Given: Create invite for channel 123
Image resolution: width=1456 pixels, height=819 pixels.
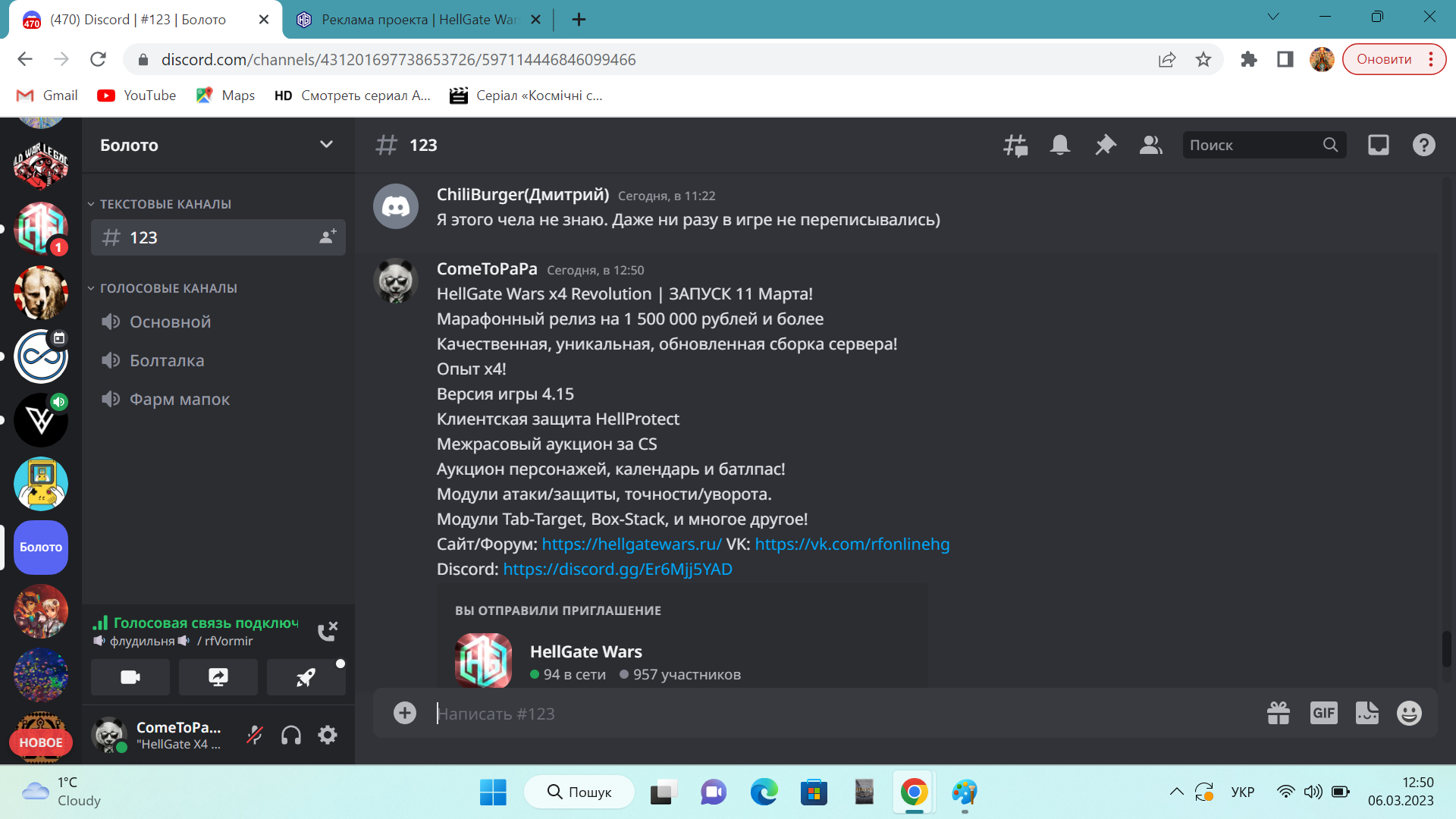Looking at the screenshot, I should (328, 237).
